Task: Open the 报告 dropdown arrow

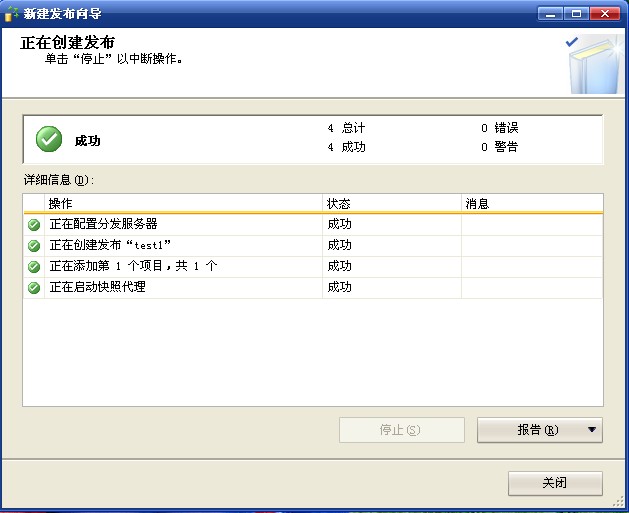Action: pyautogui.click(x=591, y=430)
